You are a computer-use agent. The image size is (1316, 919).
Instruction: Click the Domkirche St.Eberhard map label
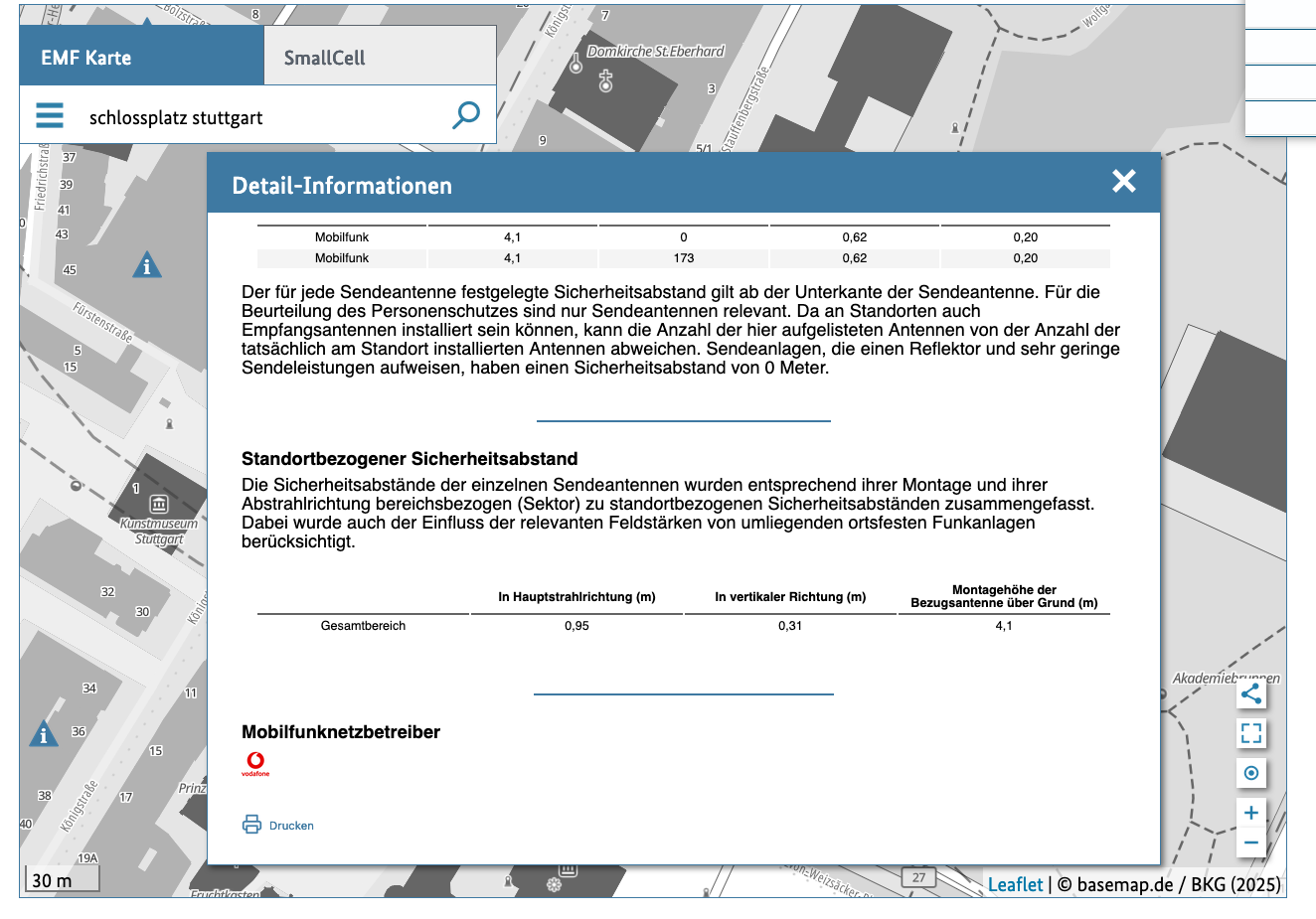pos(656,52)
